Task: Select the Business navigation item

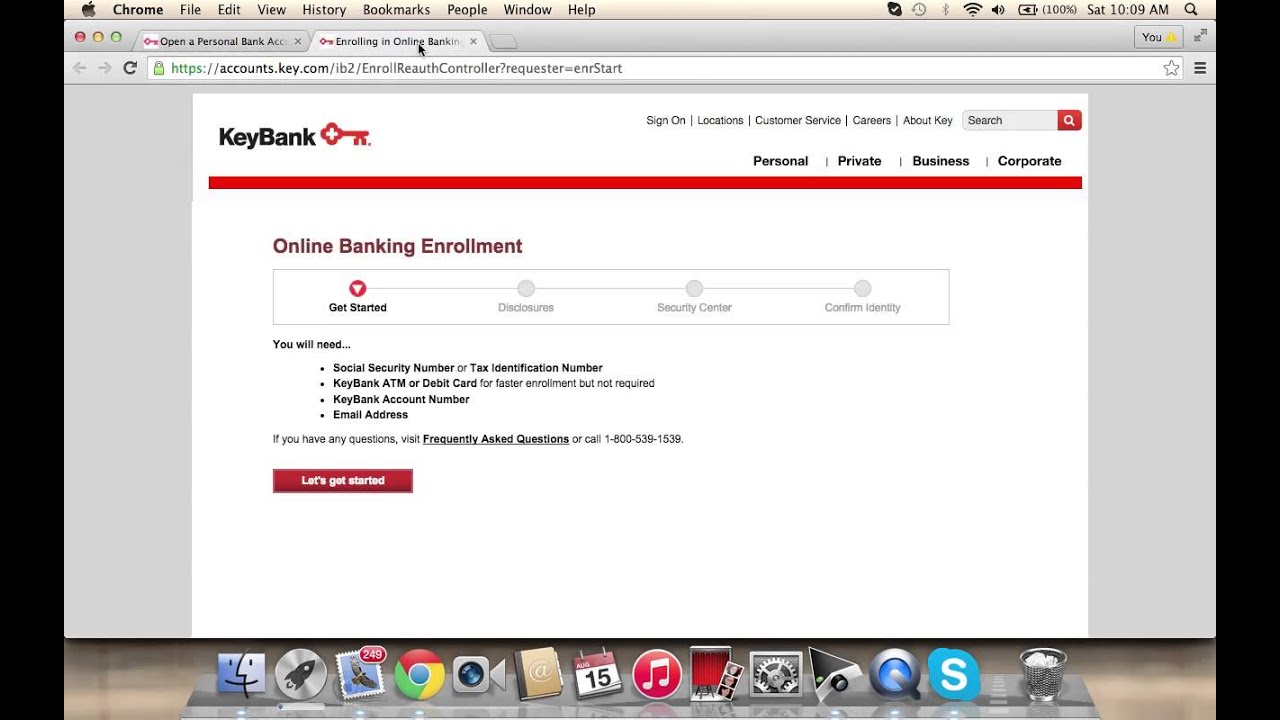Action: point(941,161)
